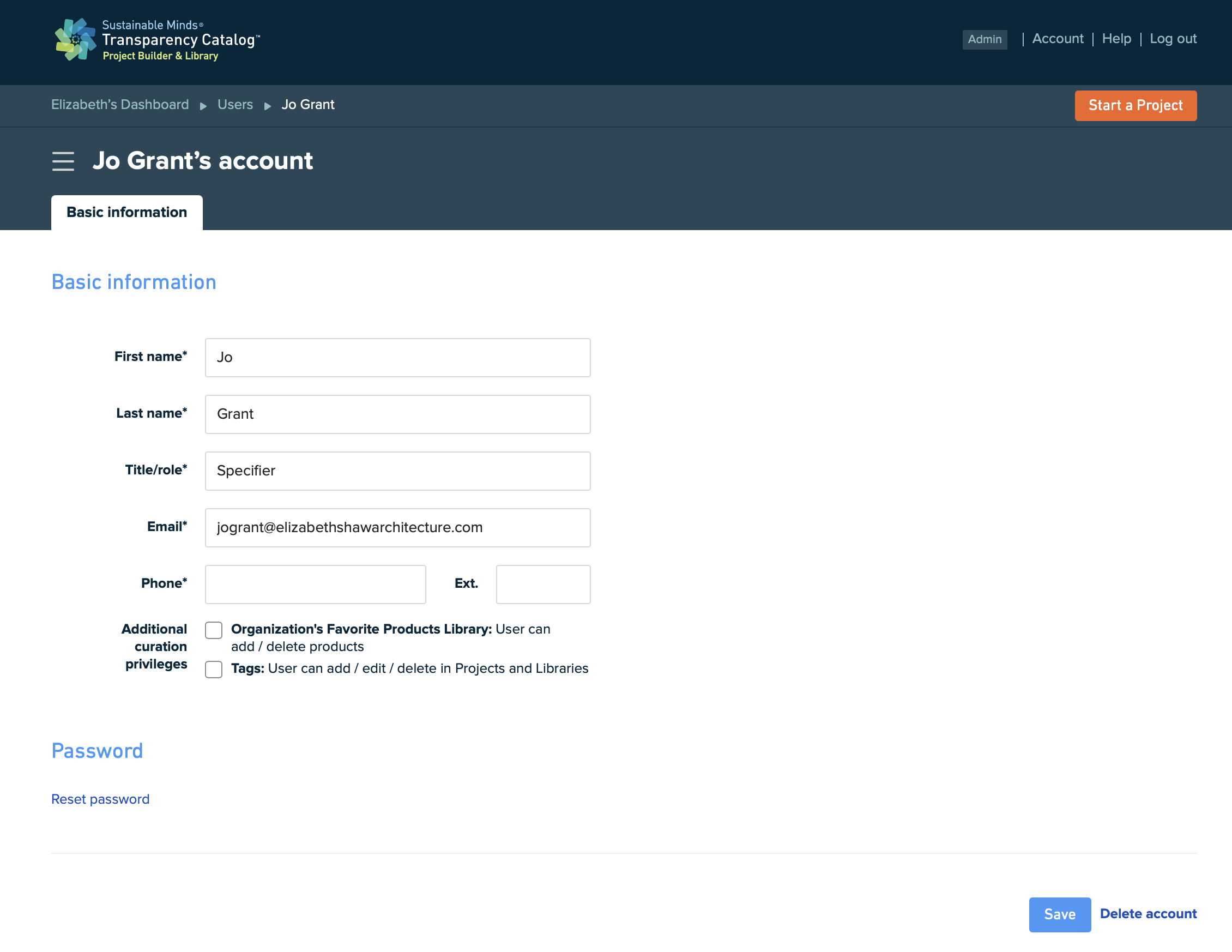Click the Email input field

(x=398, y=527)
